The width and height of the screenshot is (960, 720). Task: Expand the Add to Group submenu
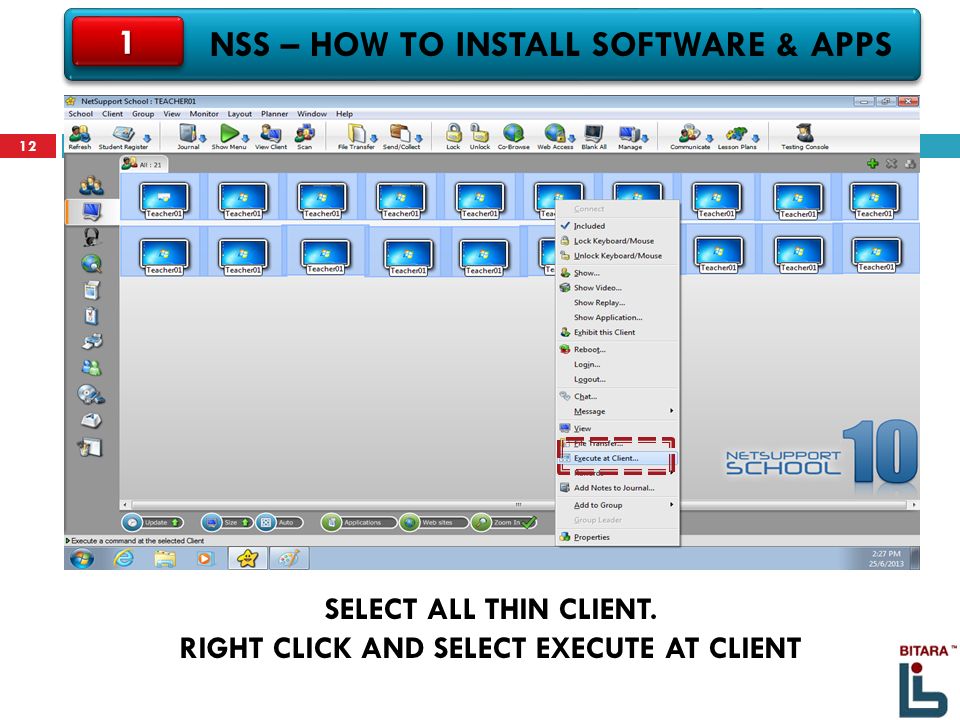click(x=617, y=505)
